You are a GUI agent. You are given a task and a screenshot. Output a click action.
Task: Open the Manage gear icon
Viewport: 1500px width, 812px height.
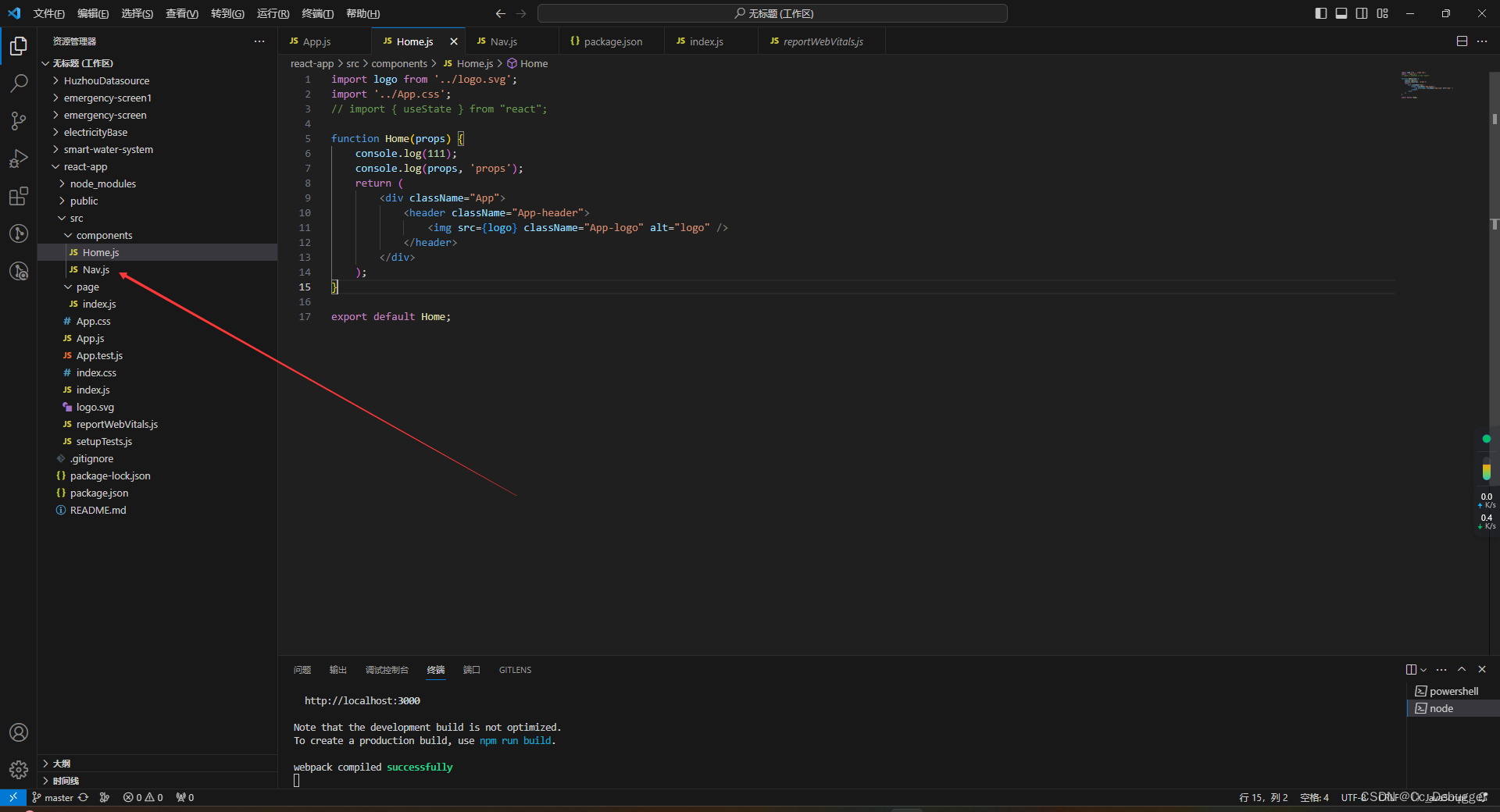pos(19,770)
